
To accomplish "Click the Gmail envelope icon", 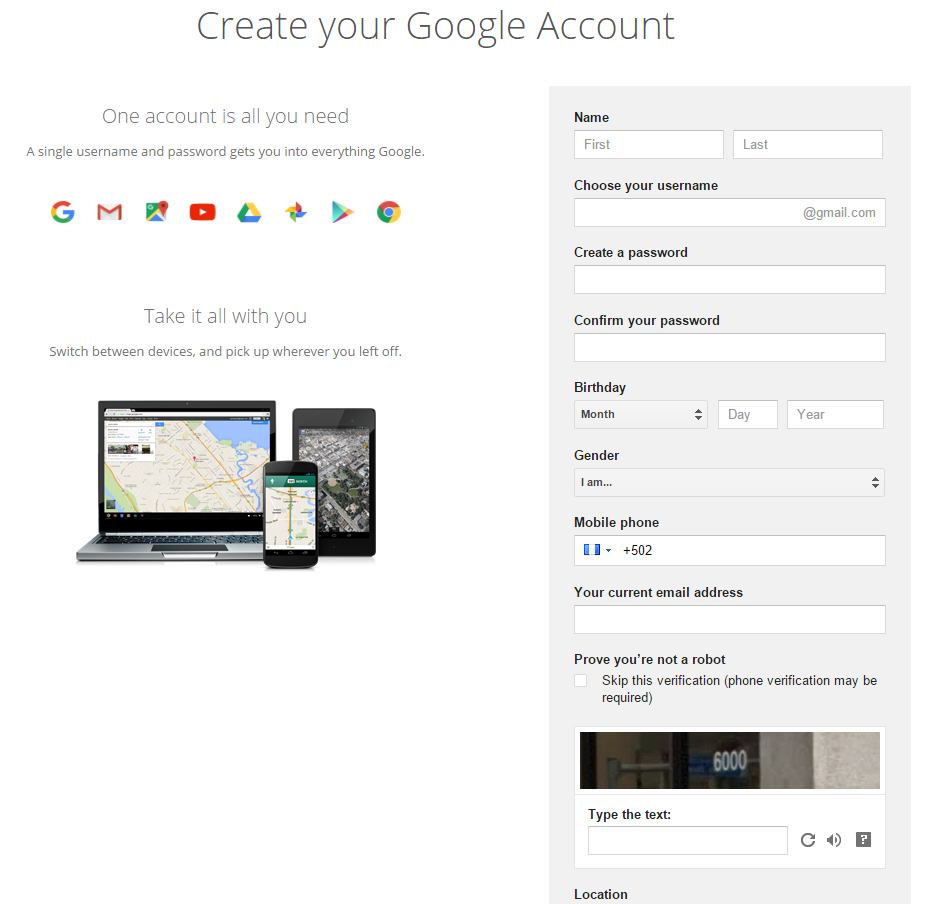I will (109, 212).
